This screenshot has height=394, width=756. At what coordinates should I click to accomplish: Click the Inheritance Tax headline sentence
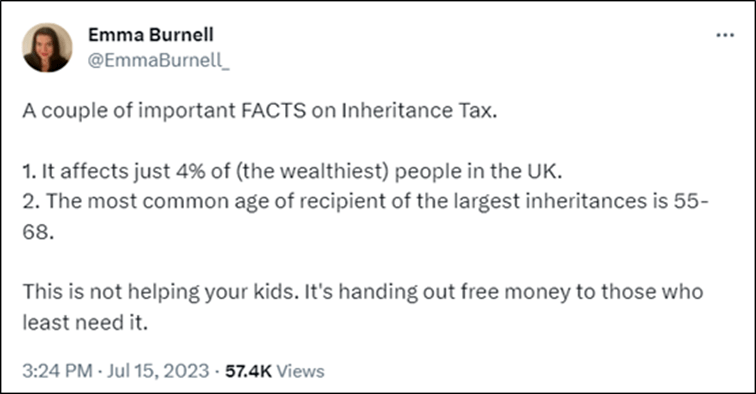coord(259,111)
